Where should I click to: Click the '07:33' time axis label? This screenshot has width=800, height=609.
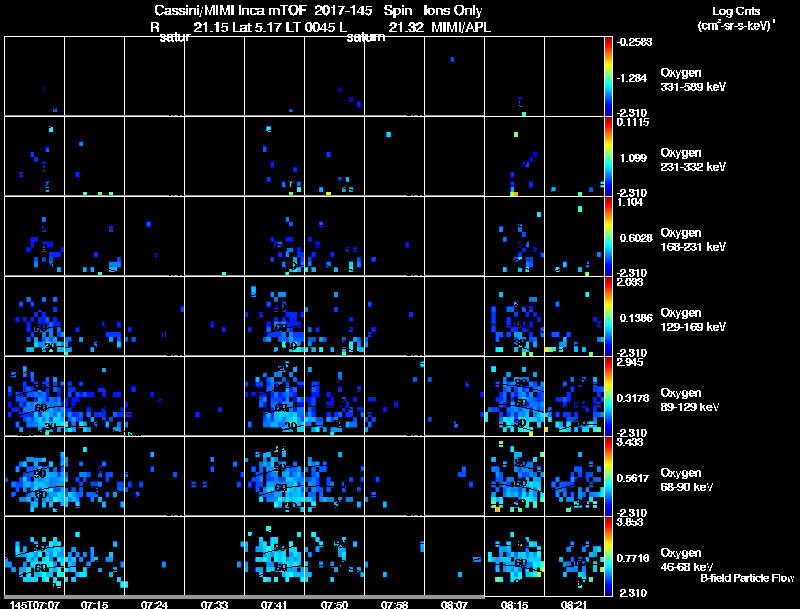pyautogui.click(x=214, y=605)
